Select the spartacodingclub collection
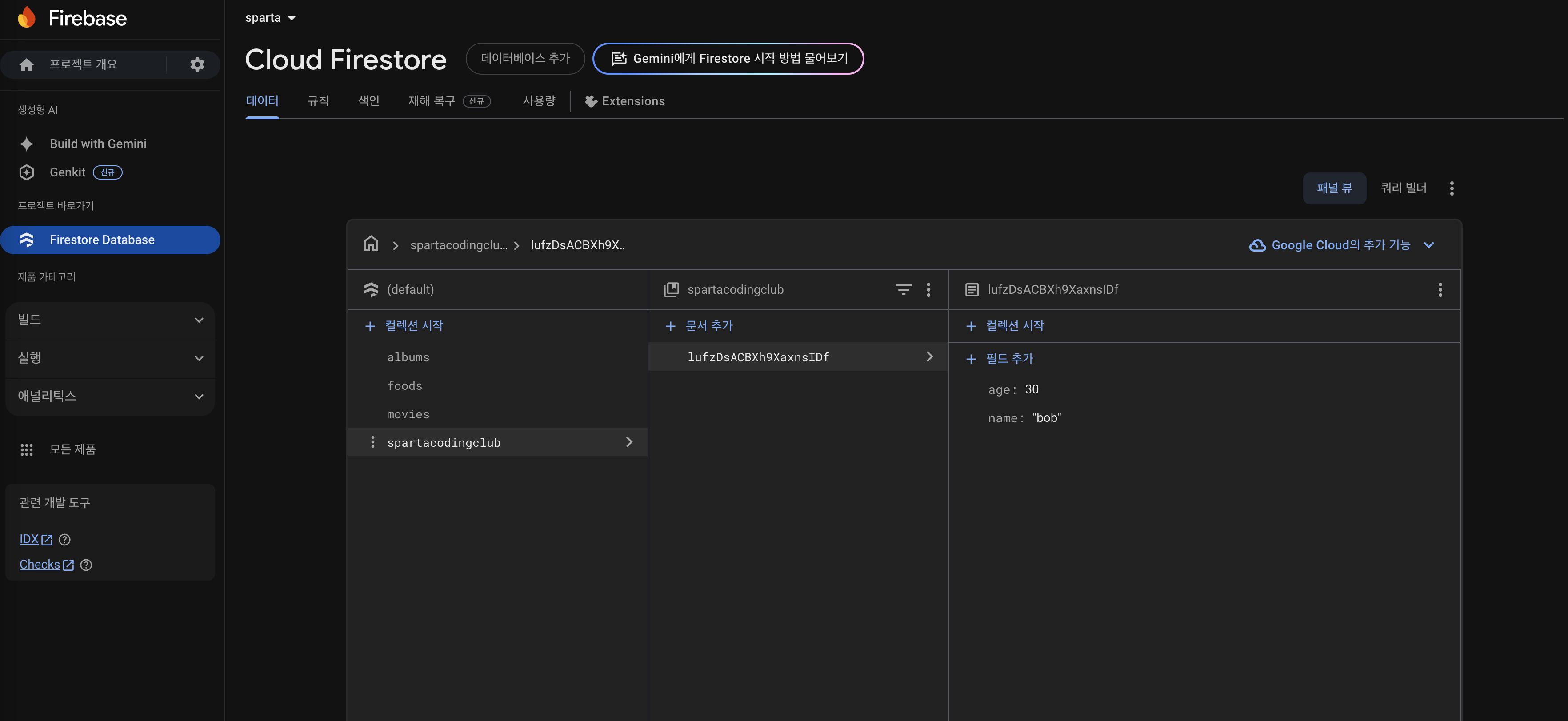The width and height of the screenshot is (1568, 721). click(x=497, y=442)
